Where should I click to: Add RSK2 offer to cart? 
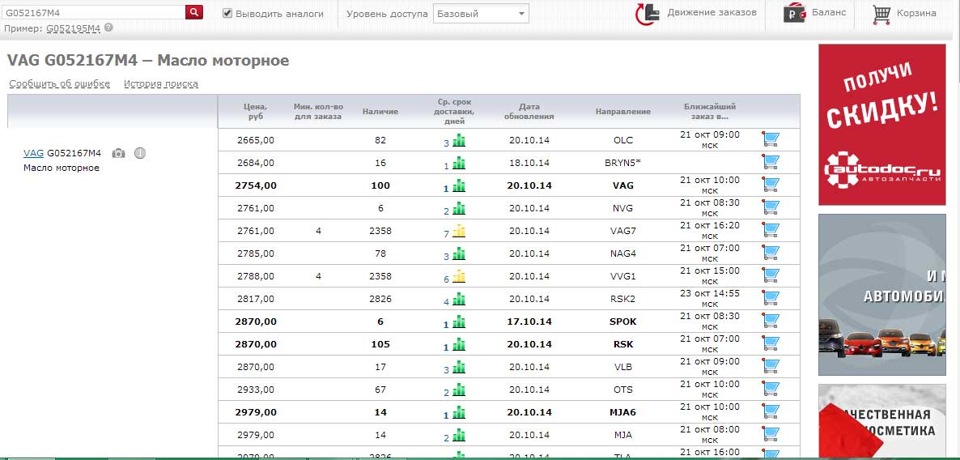(x=770, y=298)
